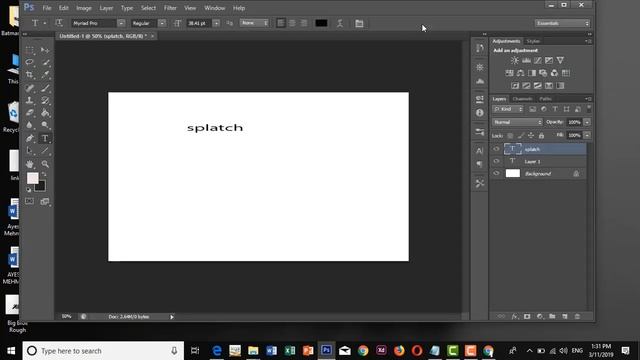Click the text color swatch
Image resolution: width=640 pixels, height=360 pixels.
tap(321, 23)
